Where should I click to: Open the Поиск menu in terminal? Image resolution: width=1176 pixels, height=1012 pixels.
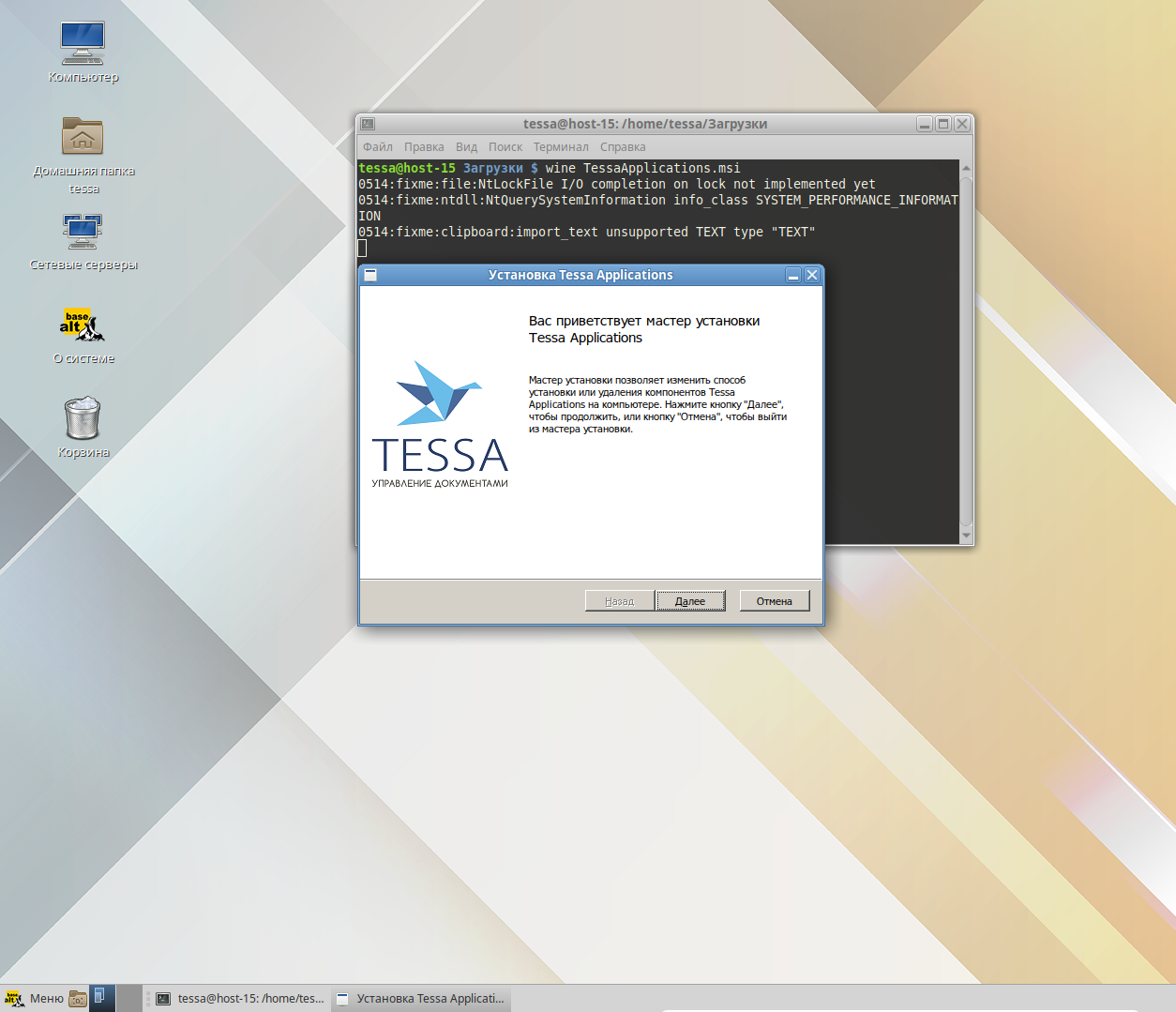pyautogui.click(x=505, y=147)
